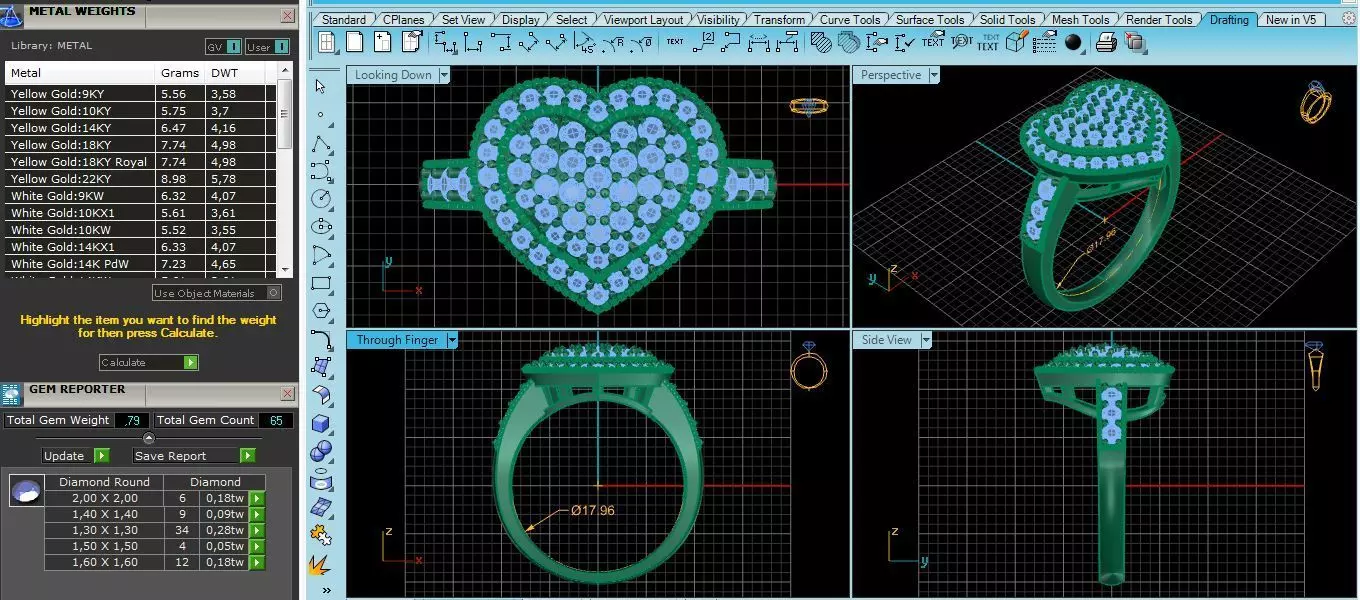Image resolution: width=1360 pixels, height=600 pixels.
Task: Click the Calculate button
Action: click(x=149, y=362)
